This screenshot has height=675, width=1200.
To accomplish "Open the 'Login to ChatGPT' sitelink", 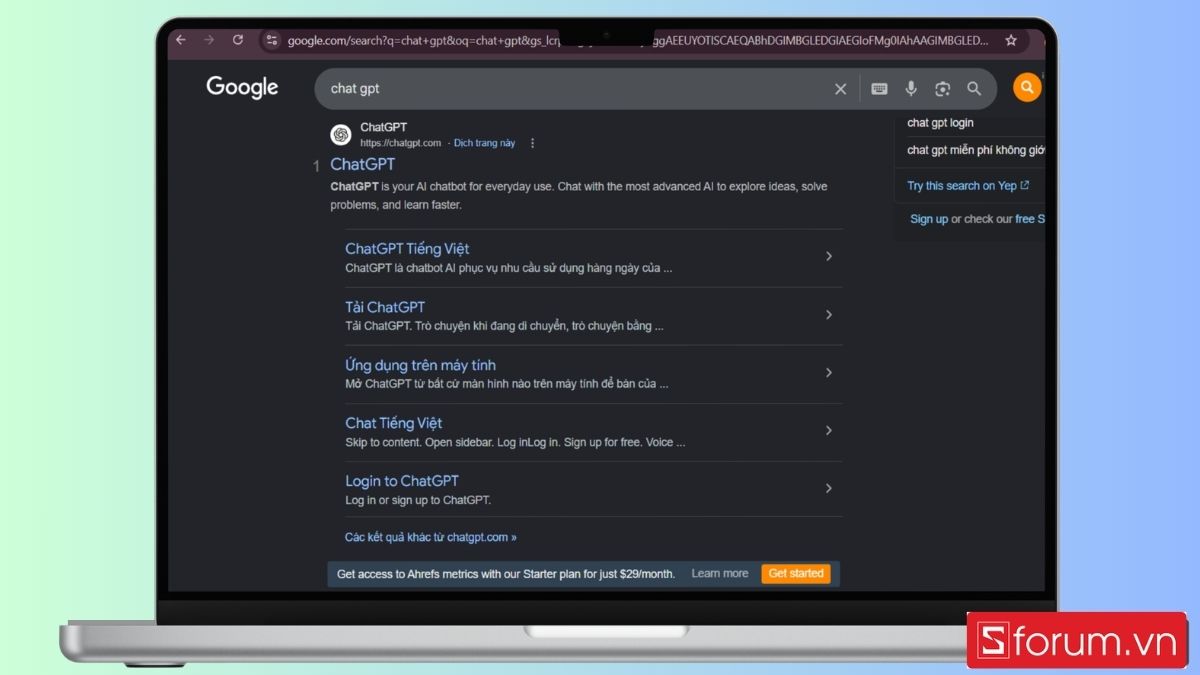I will (402, 481).
